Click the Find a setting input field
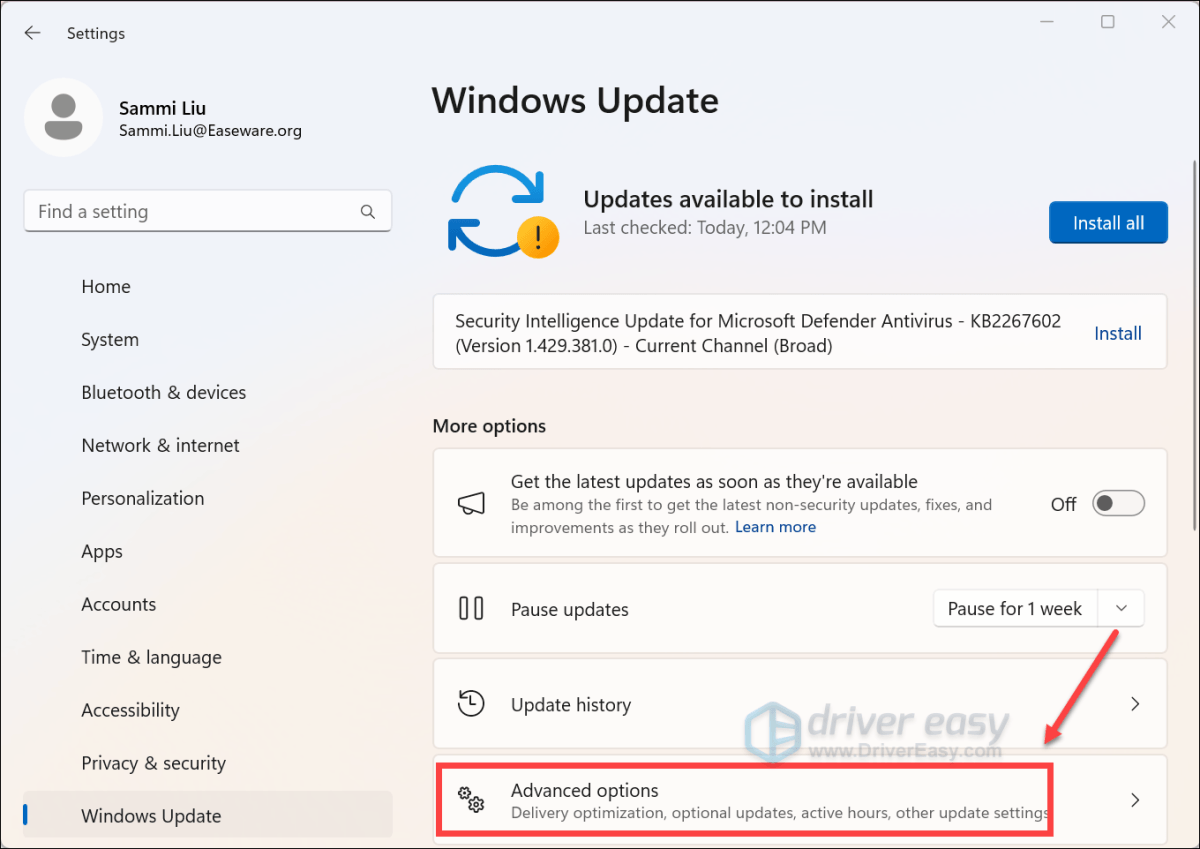 coord(180,211)
